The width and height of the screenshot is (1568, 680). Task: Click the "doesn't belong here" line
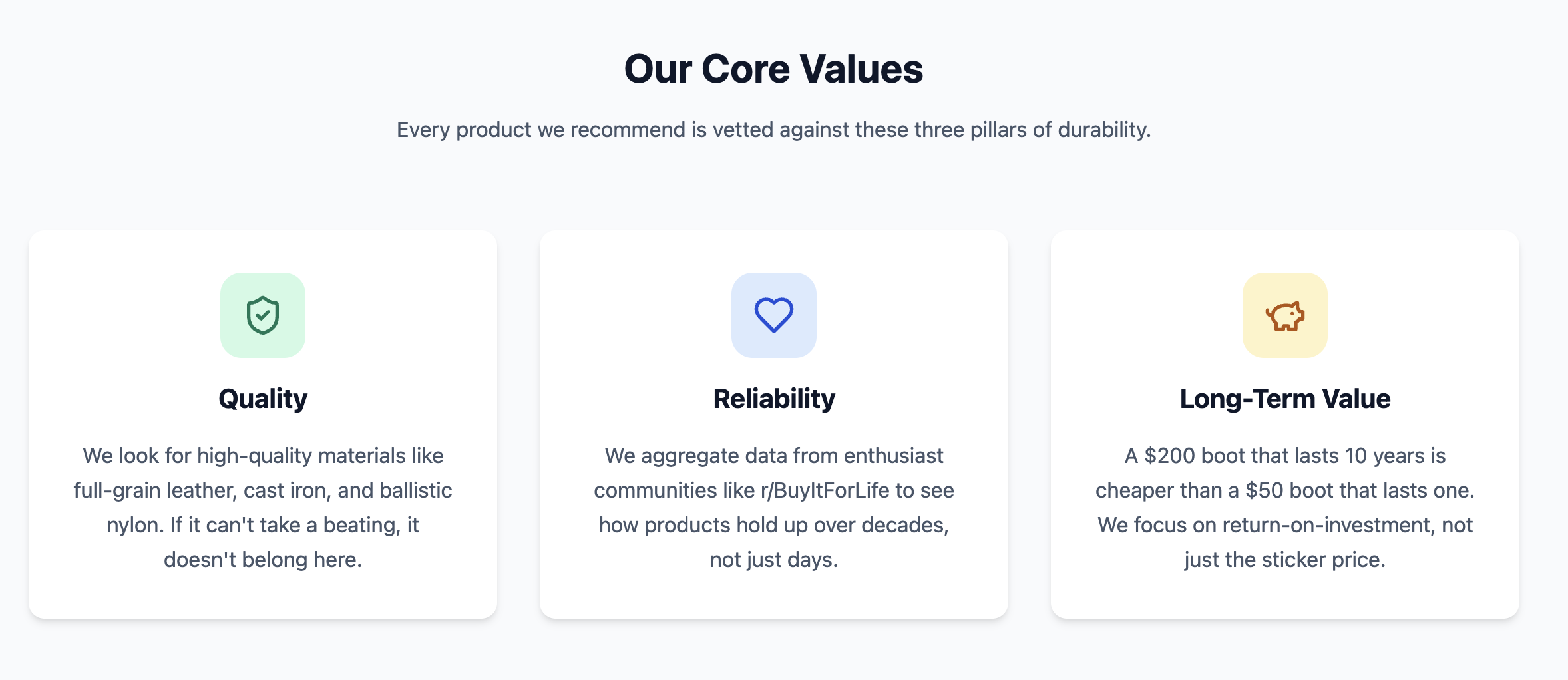tap(262, 560)
